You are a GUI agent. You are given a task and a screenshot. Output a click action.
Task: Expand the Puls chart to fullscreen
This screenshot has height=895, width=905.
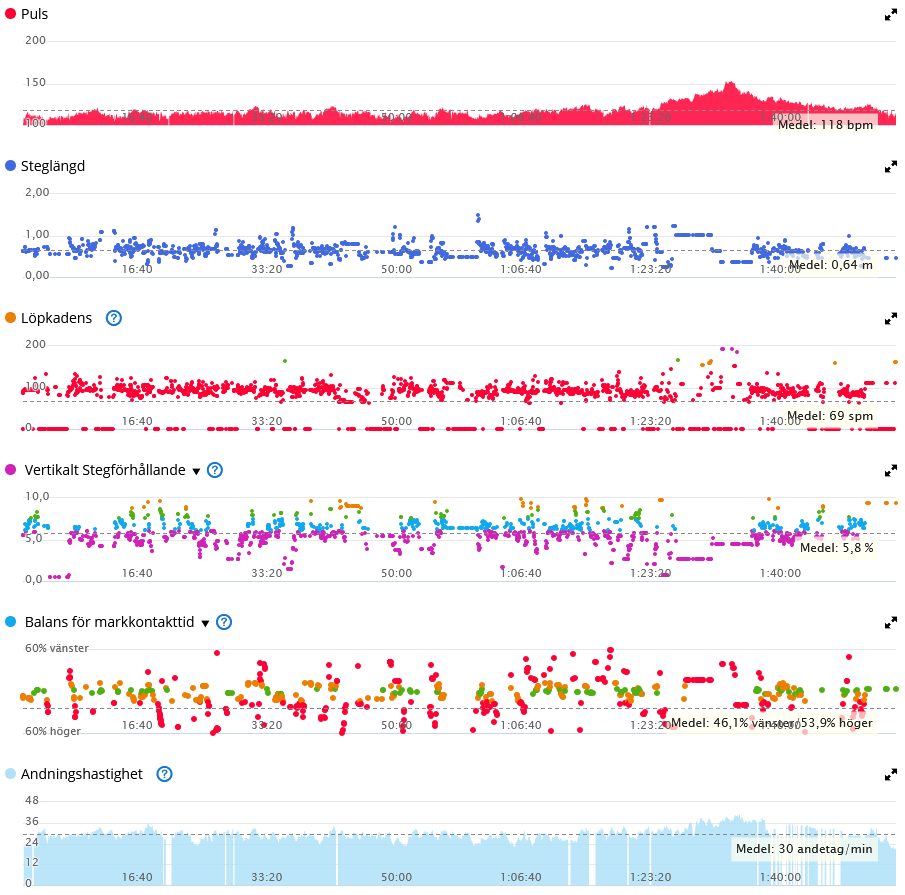pyautogui.click(x=891, y=15)
